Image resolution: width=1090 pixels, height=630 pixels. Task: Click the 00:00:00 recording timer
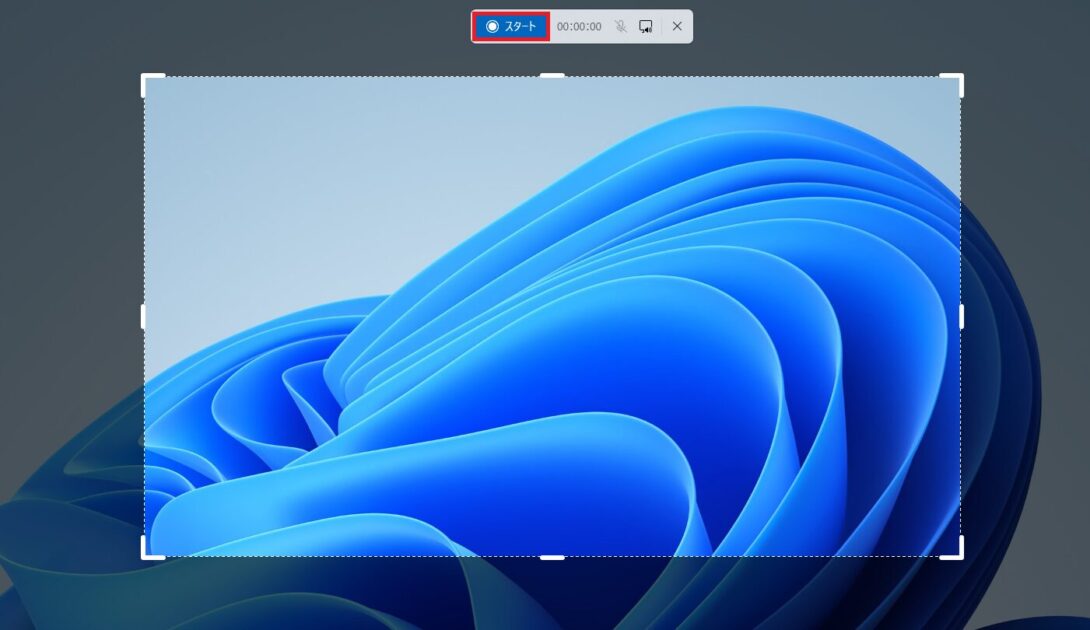[579, 26]
